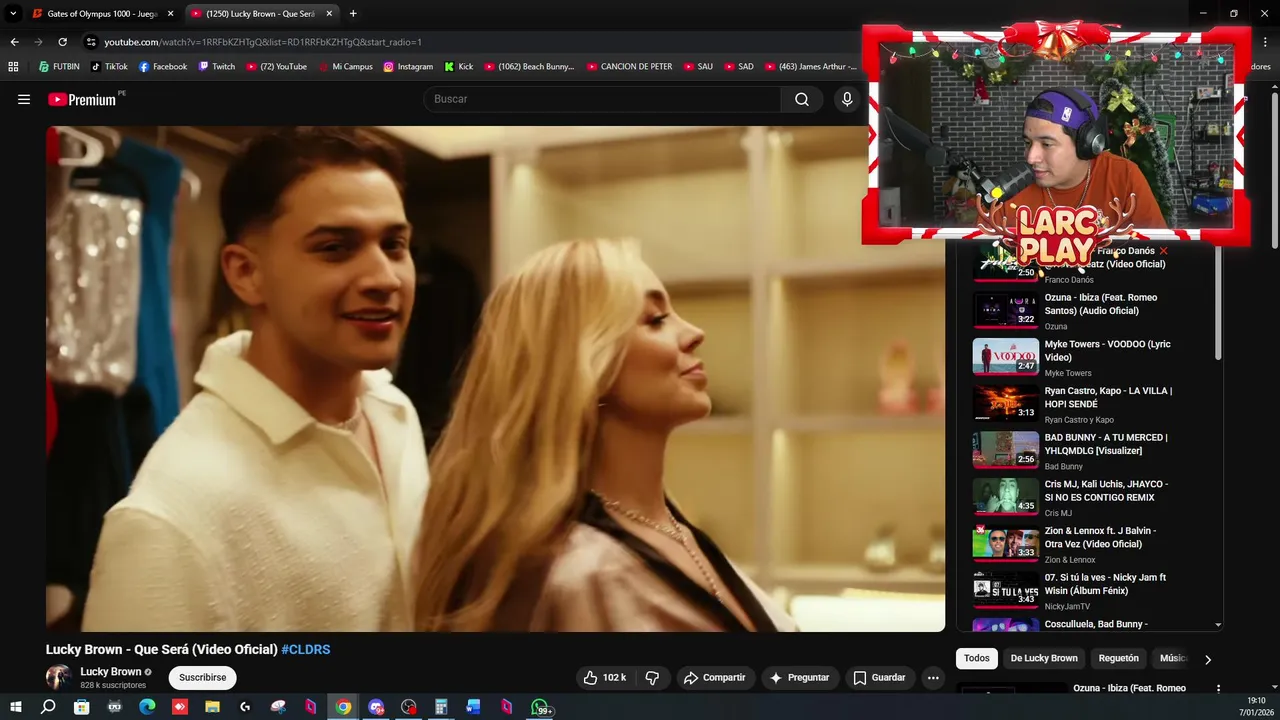
Task: Click the youtube.com address bar URL
Action: (x=263, y=42)
